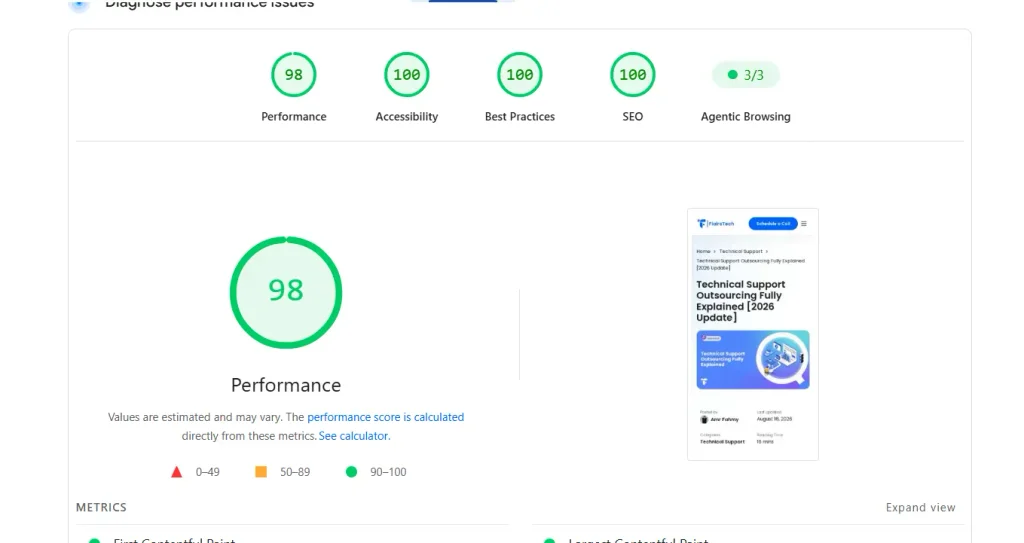
Task: Open the See calculator link
Action: [x=353, y=436]
